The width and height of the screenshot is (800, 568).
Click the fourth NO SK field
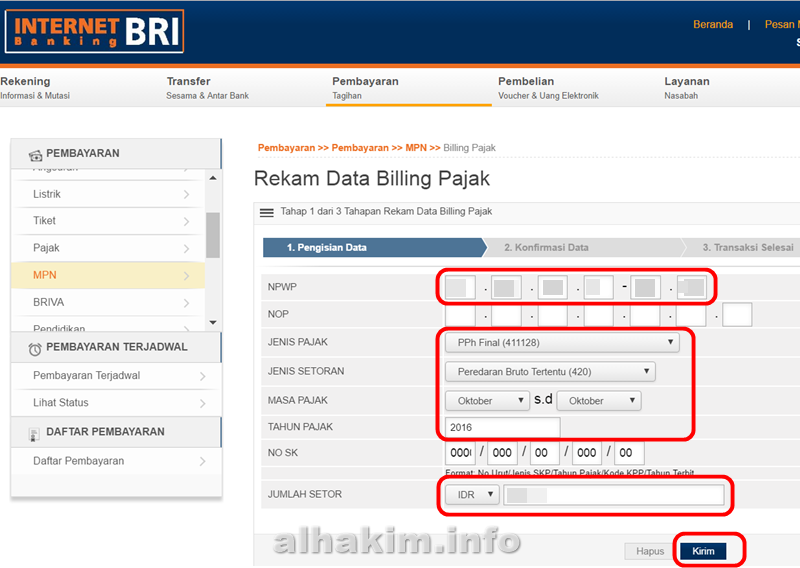pyautogui.click(x=587, y=453)
